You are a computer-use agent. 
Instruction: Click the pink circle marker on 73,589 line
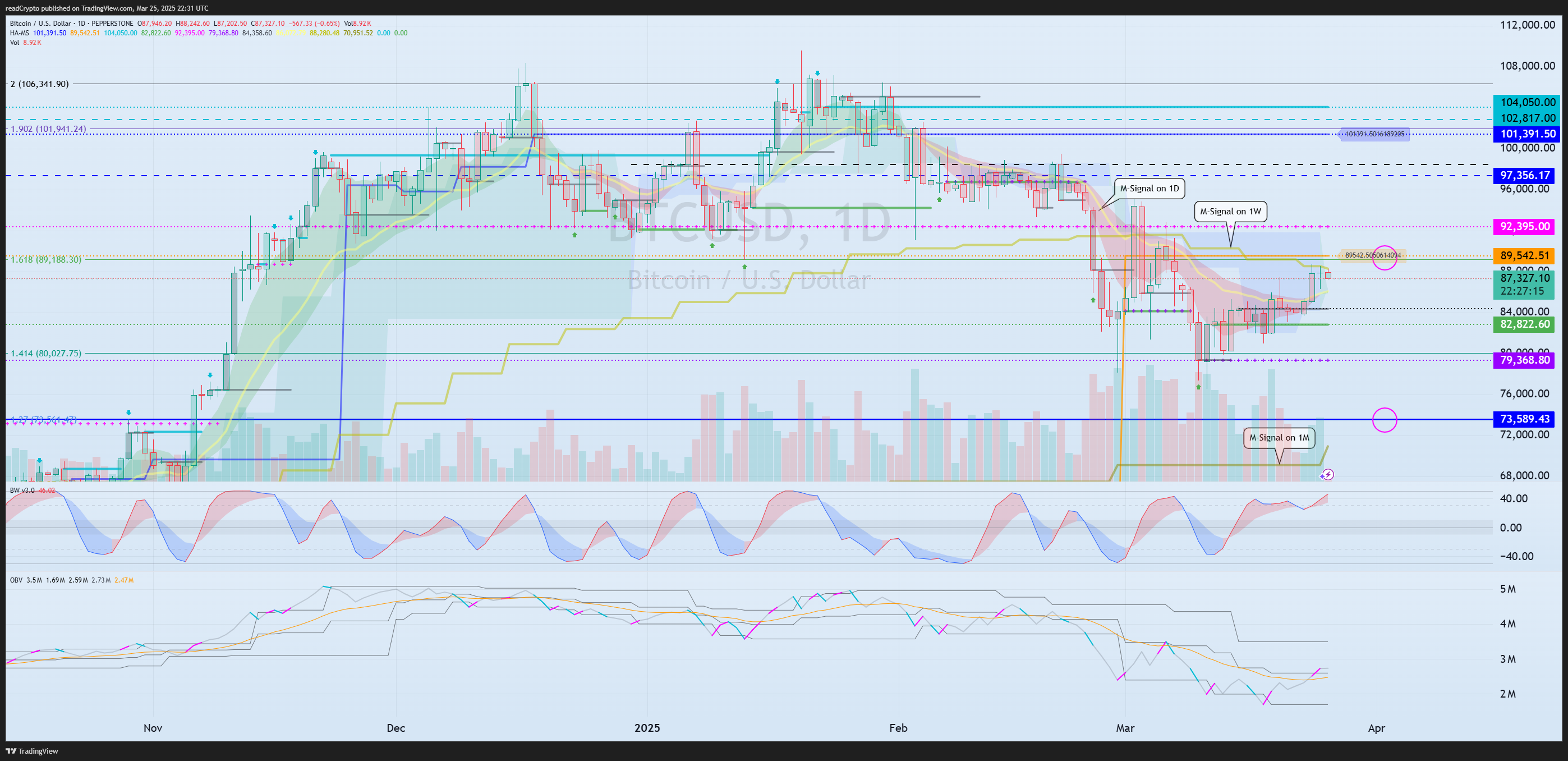click(x=1385, y=419)
